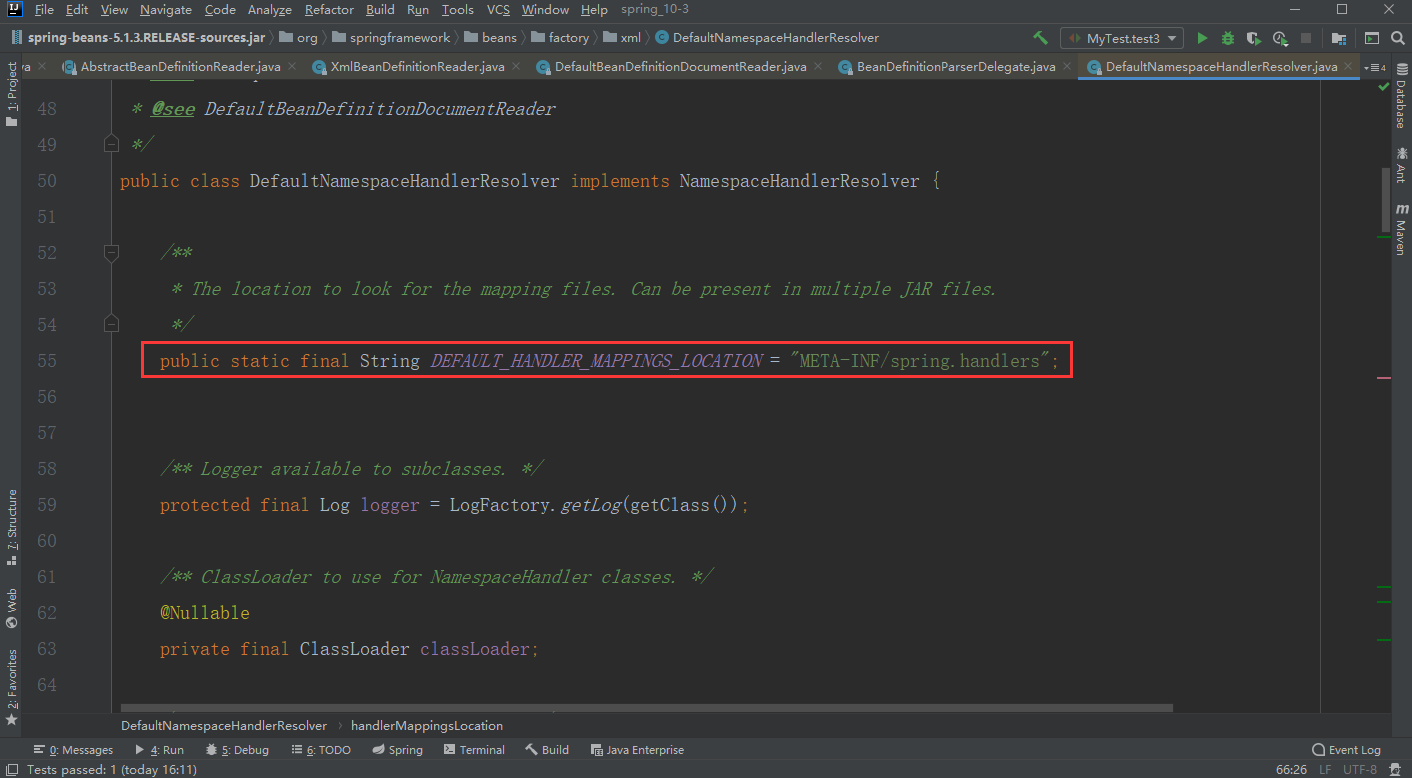Show hidden editor tabs list dropdown
1412x778 pixels.
click(x=1373, y=67)
